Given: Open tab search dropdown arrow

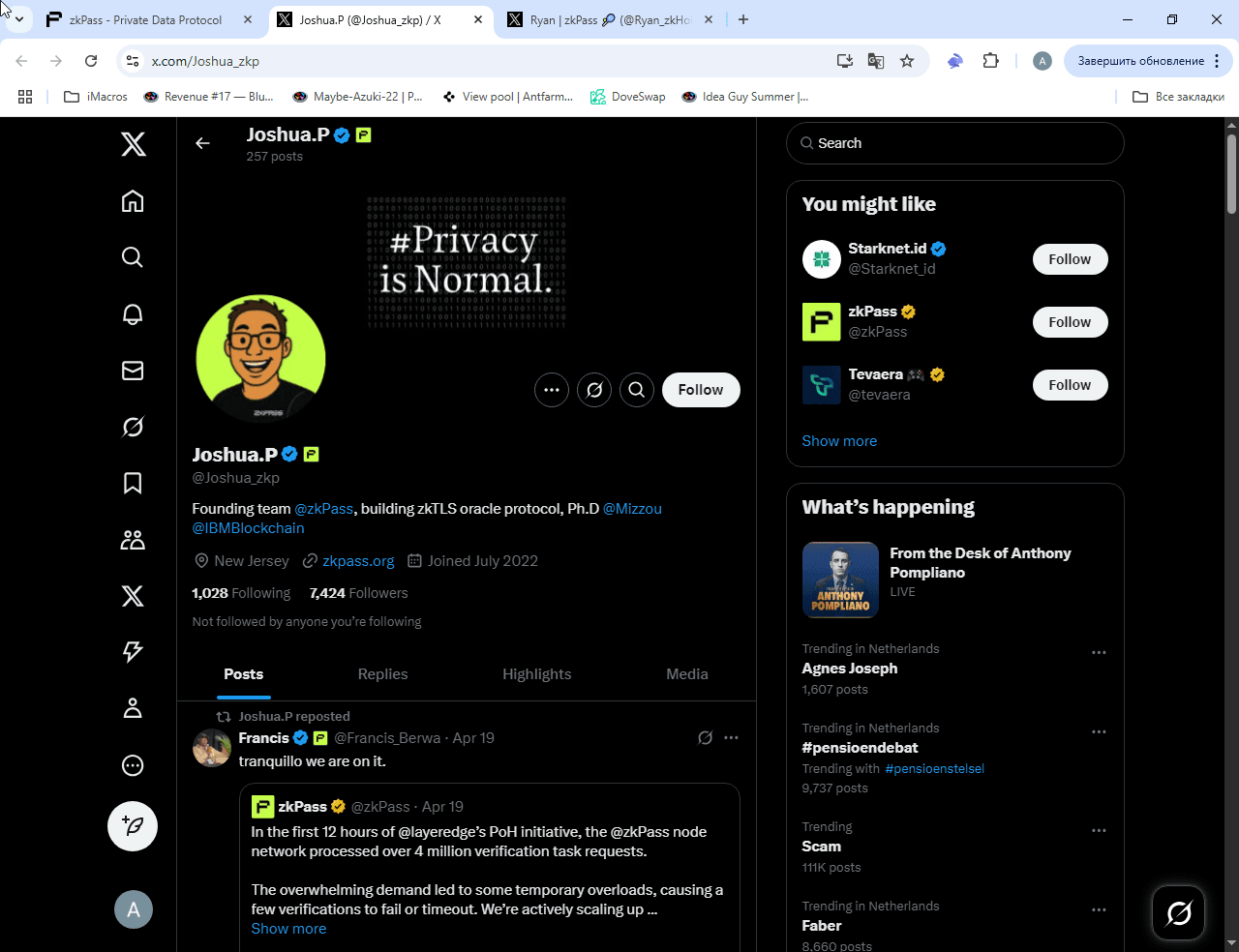Looking at the screenshot, I should coord(18,19).
